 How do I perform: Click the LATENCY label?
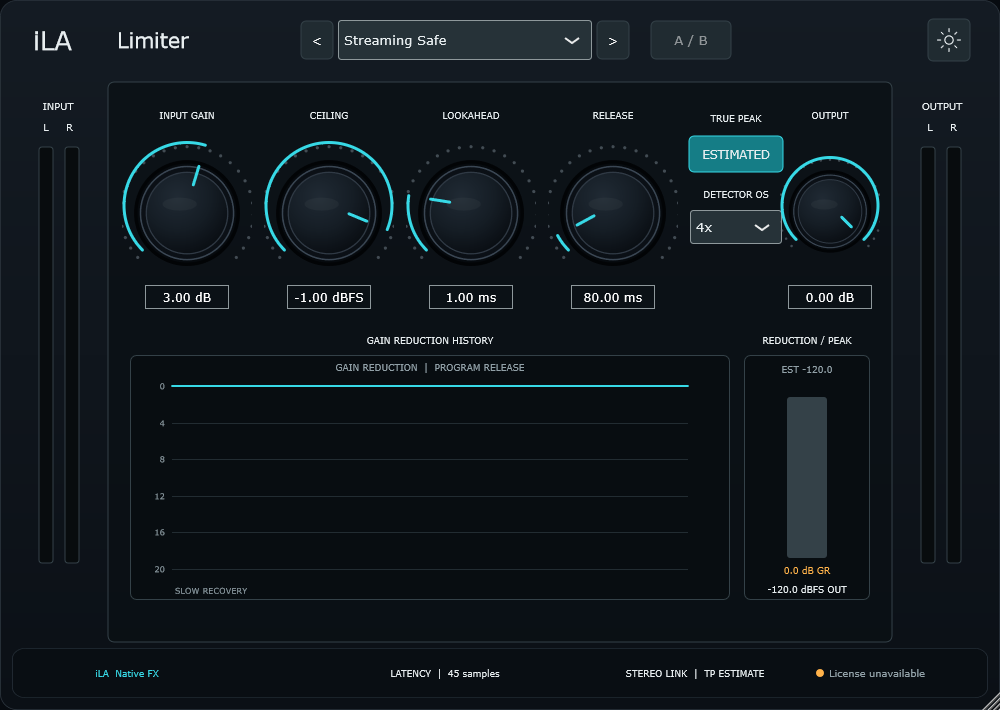click(411, 674)
